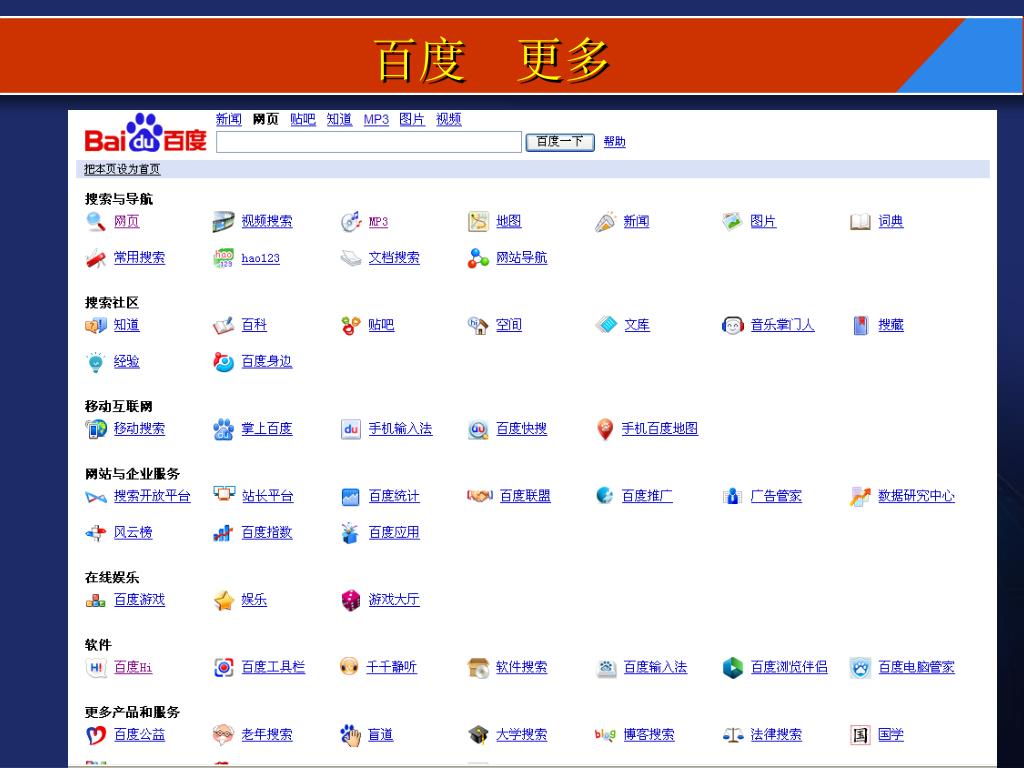Viewport: 1024px width, 768px height.
Task: Click the icon beside 知道
Action: (95, 325)
